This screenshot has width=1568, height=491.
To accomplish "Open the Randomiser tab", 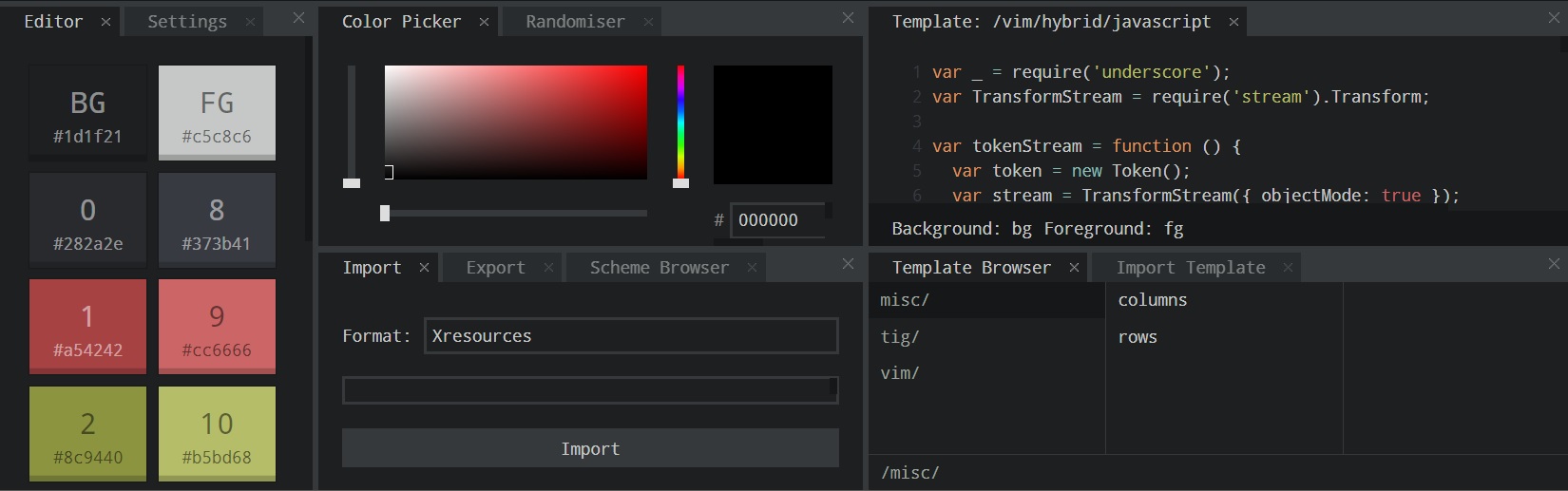I will 575,22.
